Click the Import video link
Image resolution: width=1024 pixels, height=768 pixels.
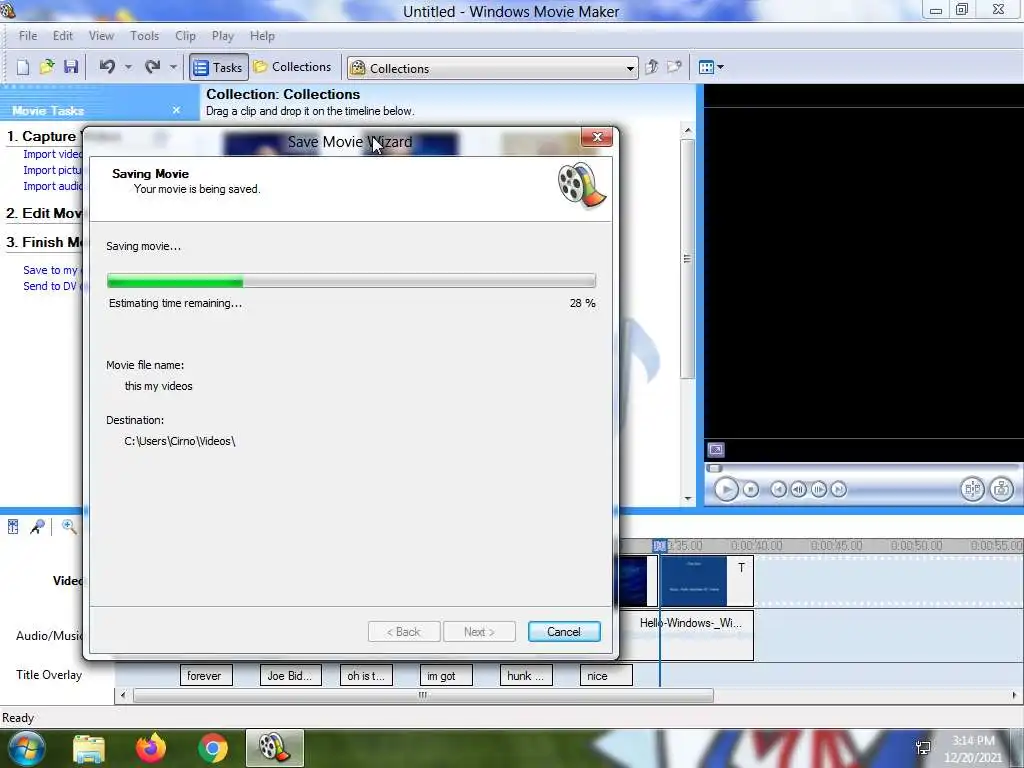point(52,154)
